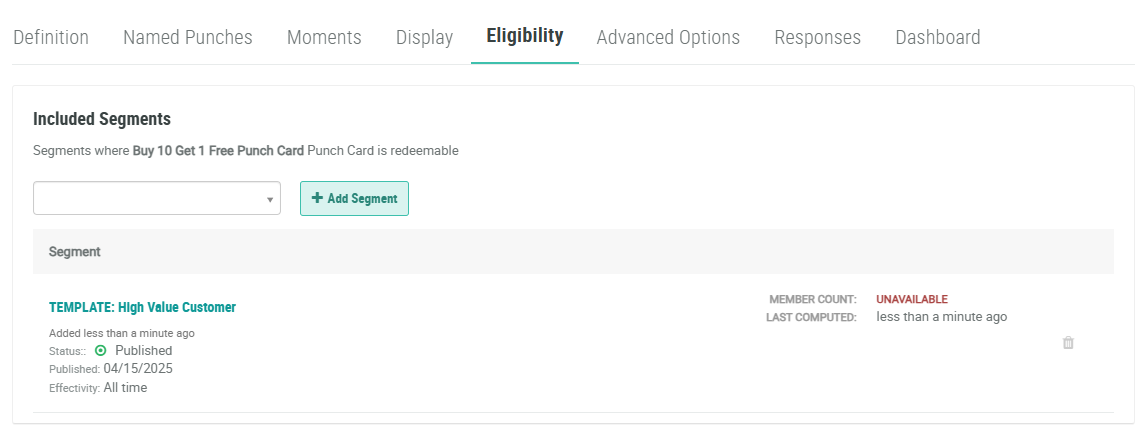1141x430 pixels.
Task: Click the Effectivity All time value
Action: (125, 388)
